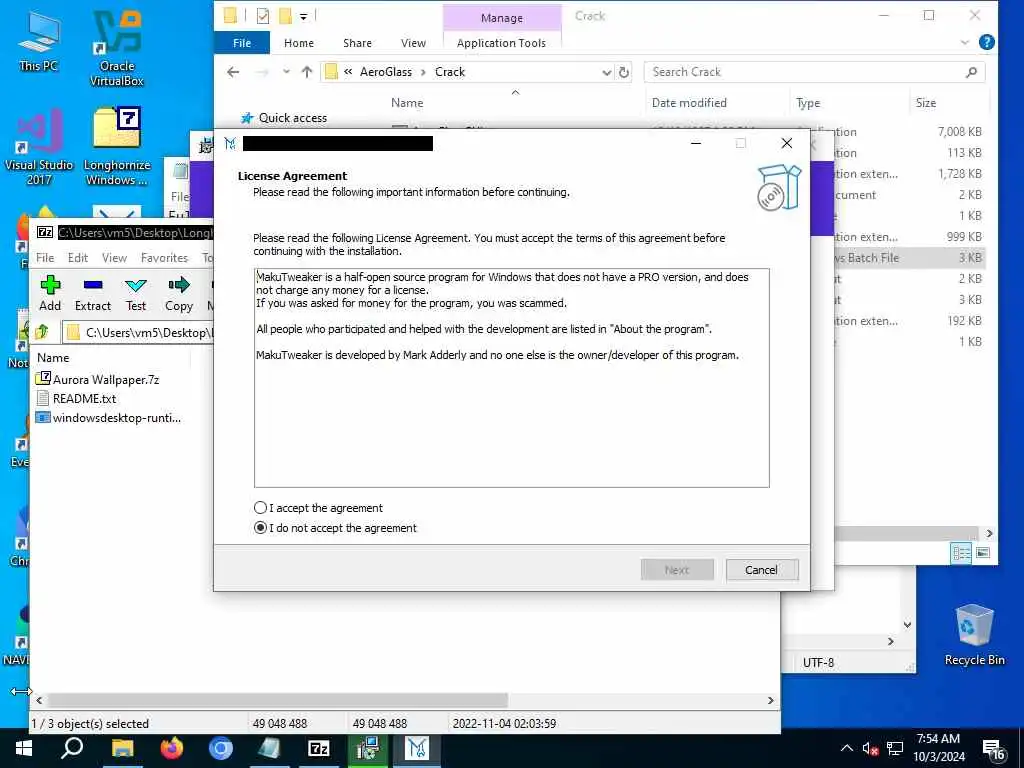
Task: Click the AeroGlass breadcrumb in address bar
Action: click(385, 72)
